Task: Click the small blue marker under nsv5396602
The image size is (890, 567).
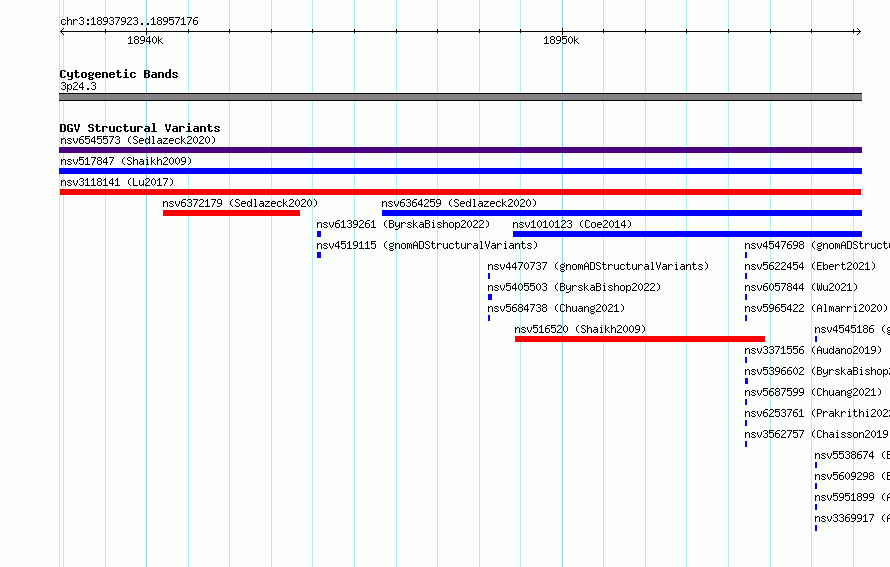Action: [746, 381]
